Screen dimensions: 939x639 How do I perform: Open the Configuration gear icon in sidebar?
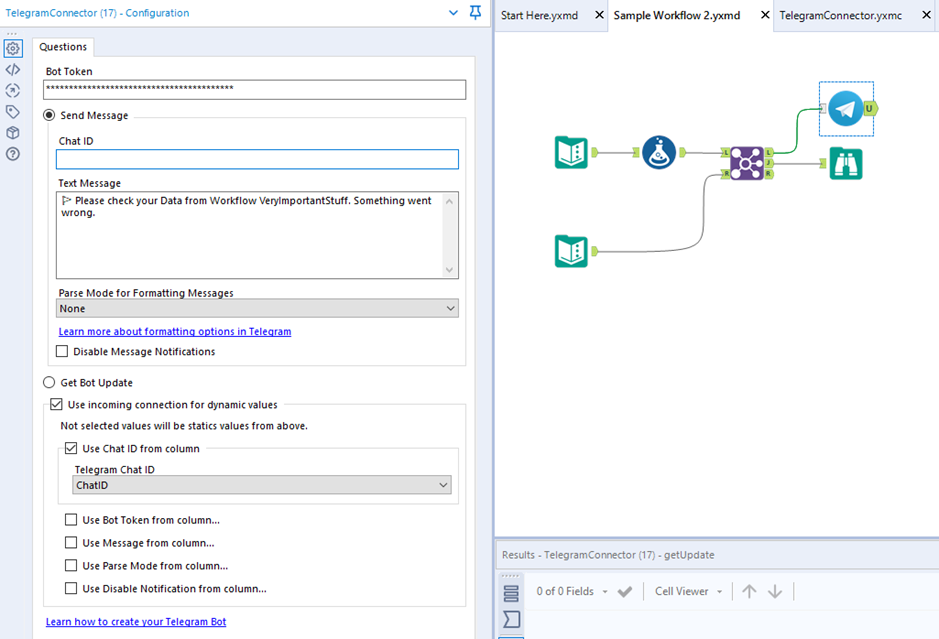tap(13, 49)
